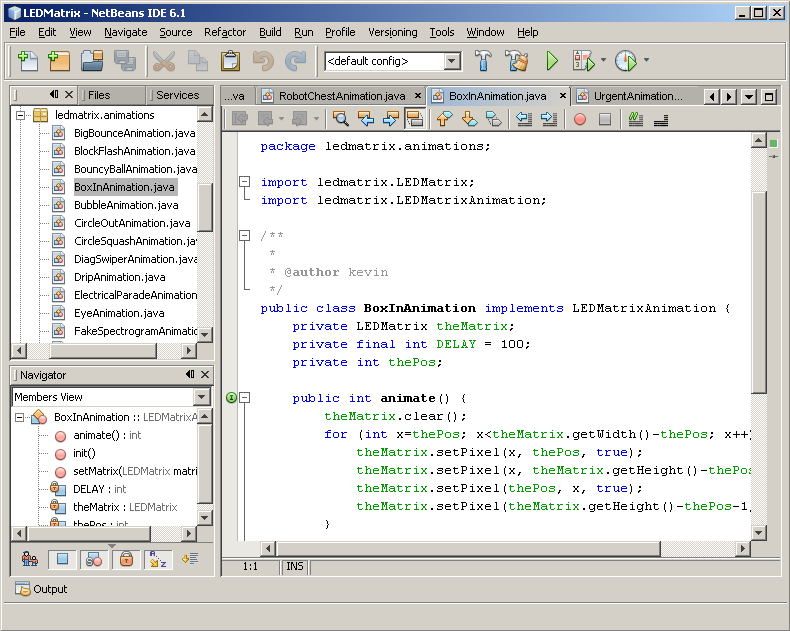
Task: Click the Undo arrow icon
Action: tap(263, 61)
